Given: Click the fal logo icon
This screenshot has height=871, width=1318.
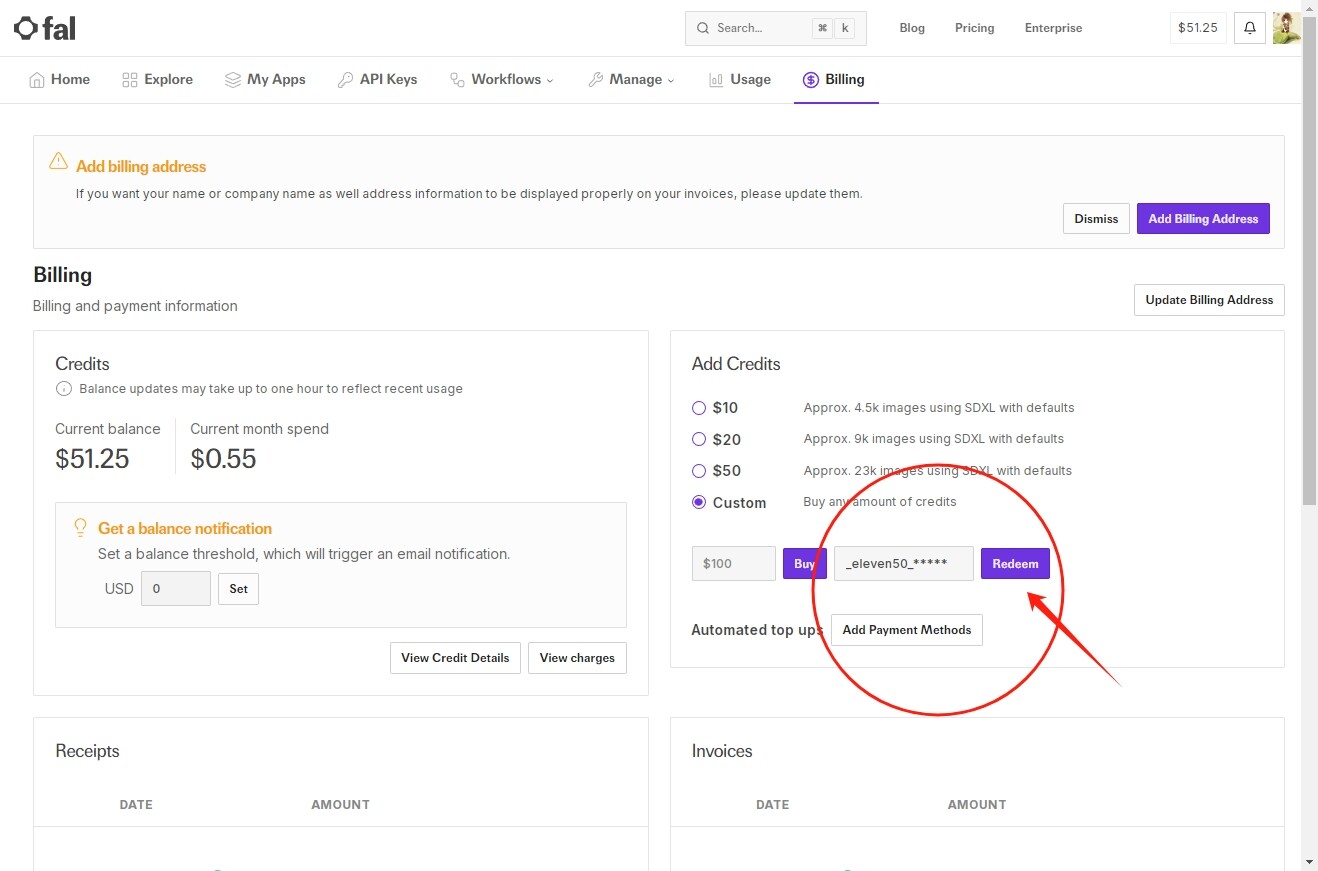Looking at the screenshot, I should [x=25, y=28].
